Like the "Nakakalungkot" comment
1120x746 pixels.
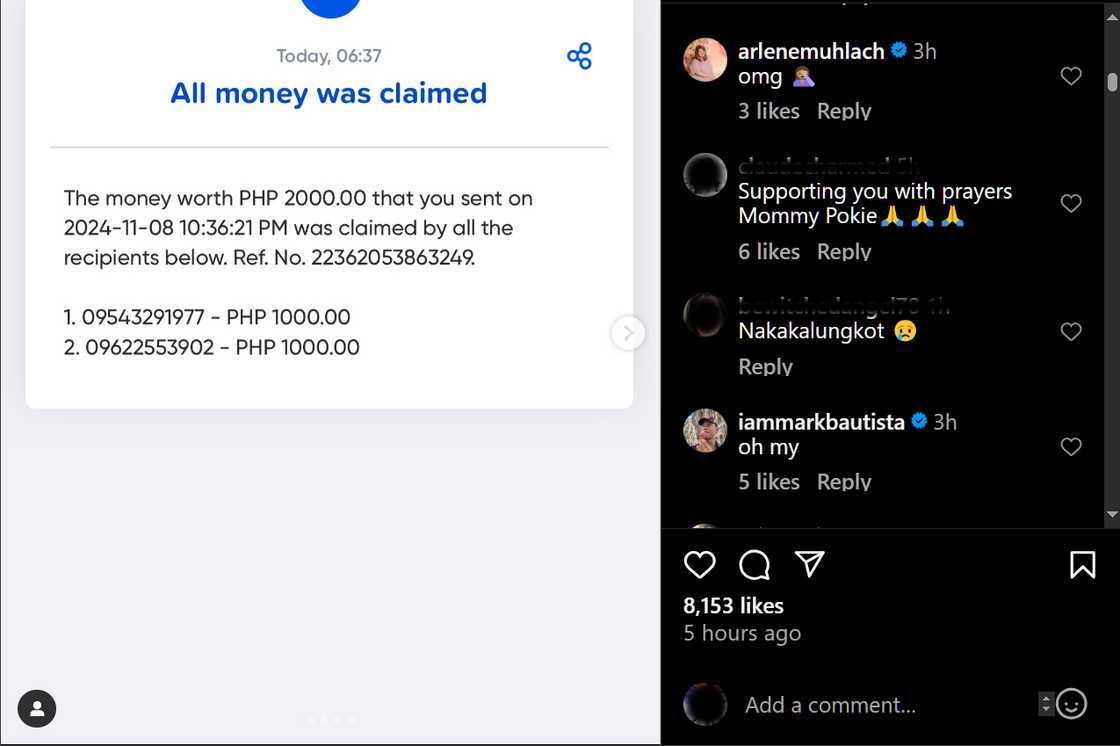tap(1071, 331)
